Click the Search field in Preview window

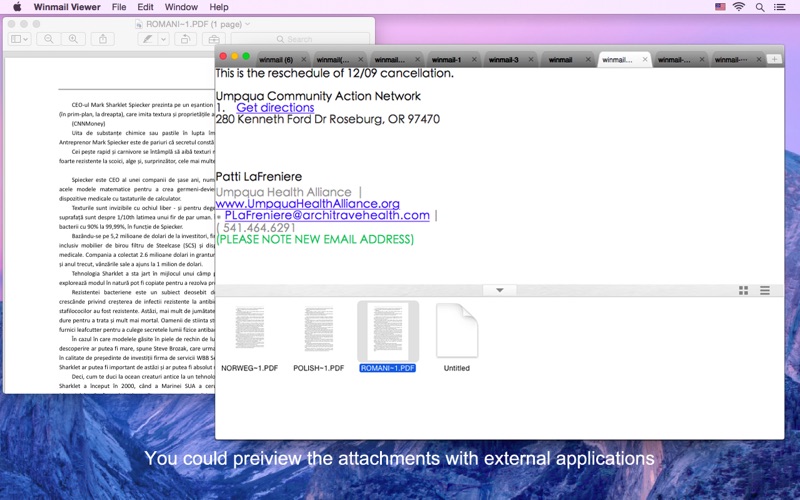tap(300, 39)
